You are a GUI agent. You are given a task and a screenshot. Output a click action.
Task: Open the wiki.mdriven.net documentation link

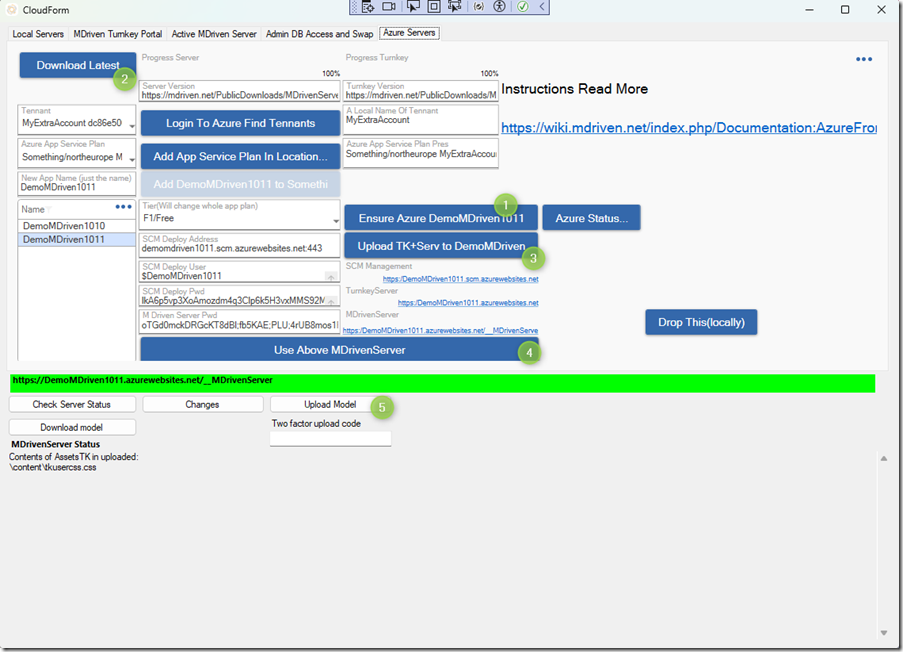click(689, 128)
